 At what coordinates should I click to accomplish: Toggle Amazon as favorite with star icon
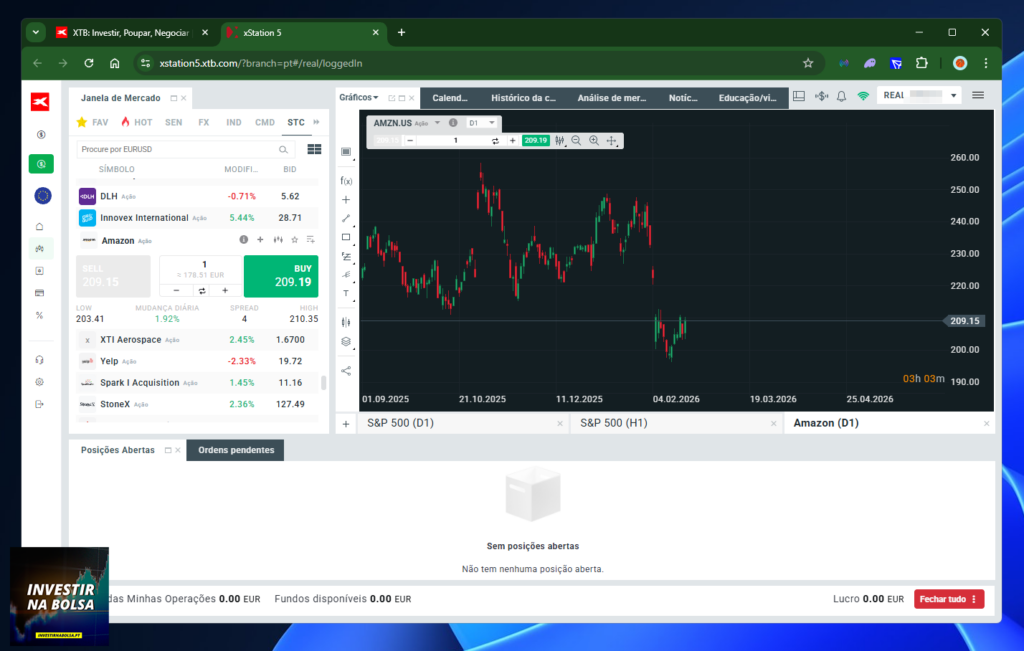tap(295, 240)
